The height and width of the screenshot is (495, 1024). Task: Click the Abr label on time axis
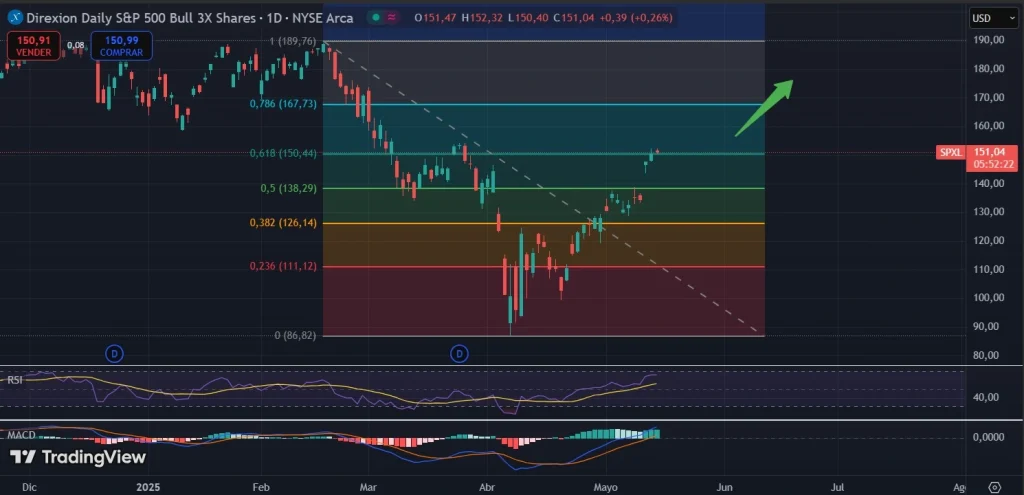tap(487, 487)
